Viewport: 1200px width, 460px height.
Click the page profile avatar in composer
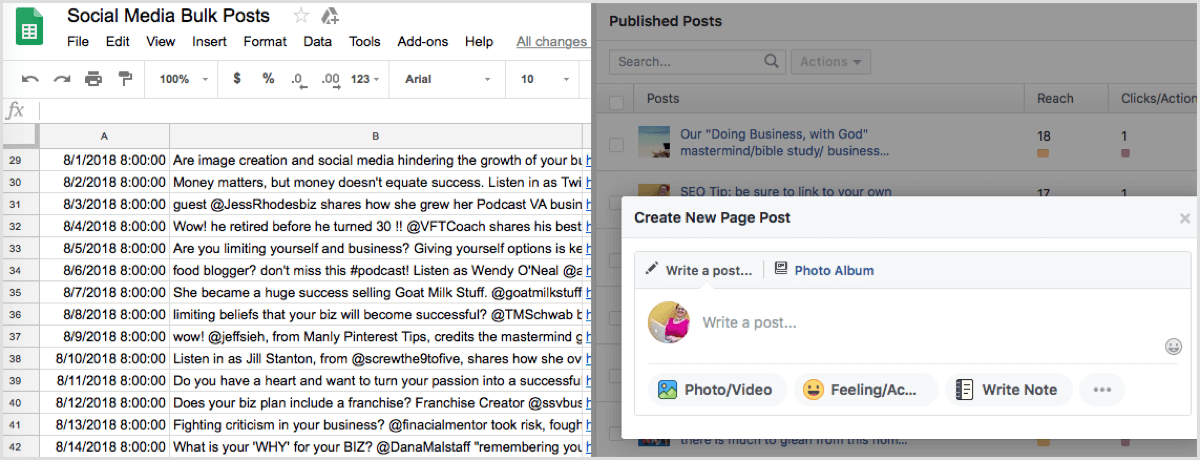669,322
